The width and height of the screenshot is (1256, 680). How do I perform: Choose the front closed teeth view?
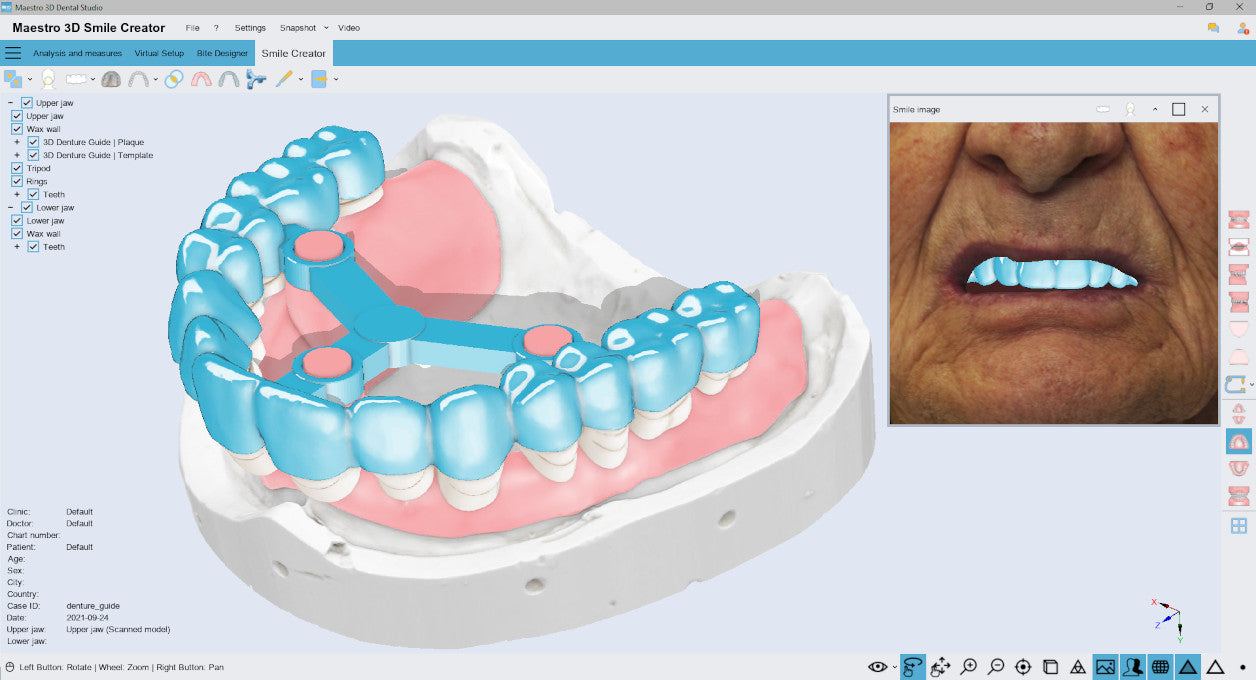click(x=1238, y=220)
